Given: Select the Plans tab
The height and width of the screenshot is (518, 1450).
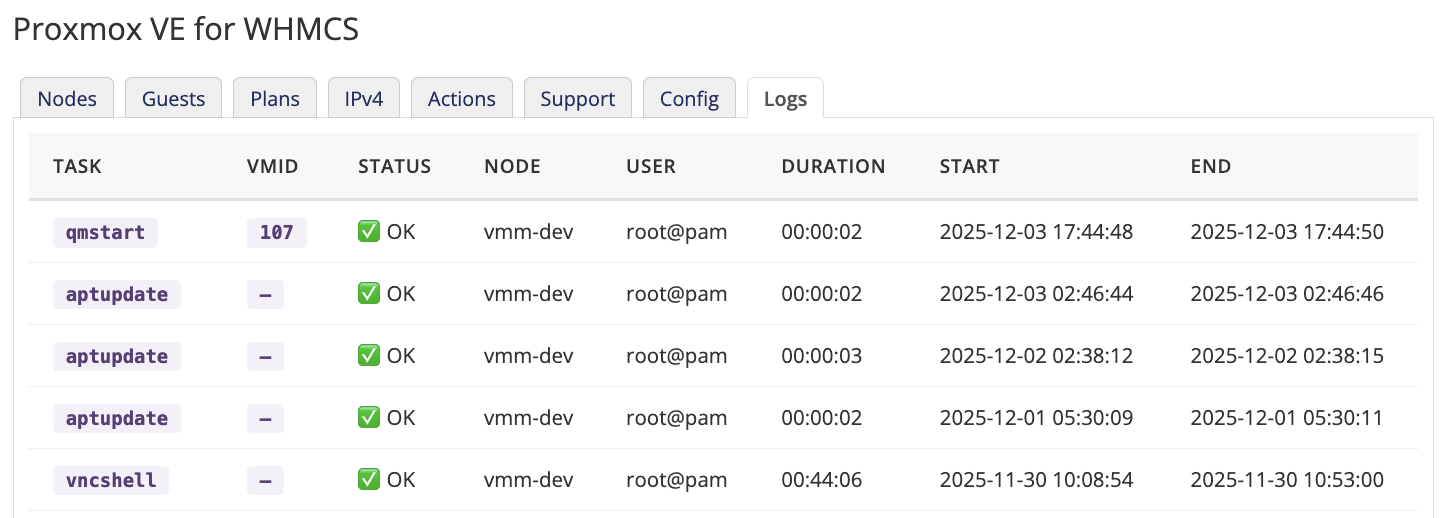Looking at the screenshot, I should tap(275, 99).
